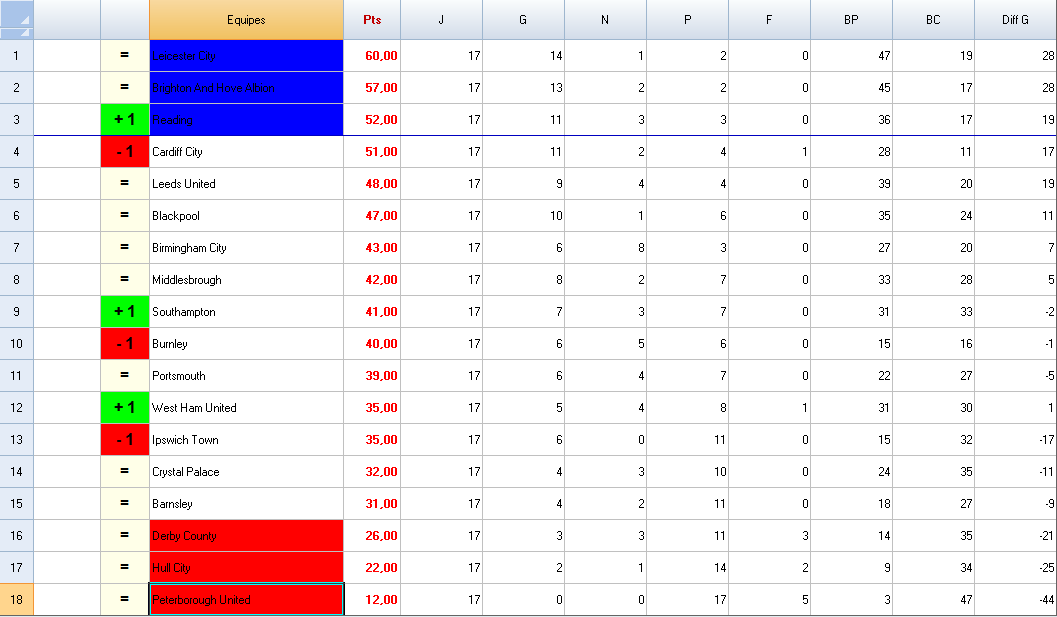The width and height of the screenshot is (1057, 617).
Task: Select the Brighton And Hove Albion cell
Action: point(246,88)
